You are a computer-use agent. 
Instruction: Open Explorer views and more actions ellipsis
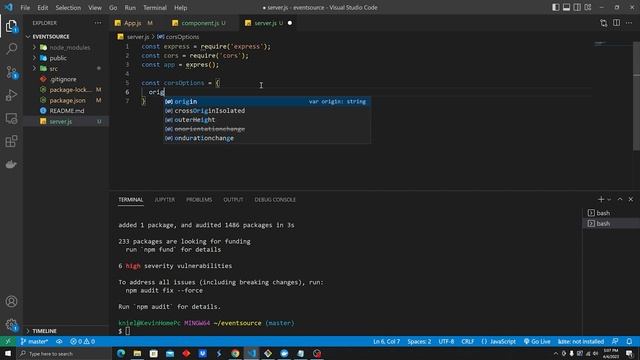[98, 23]
